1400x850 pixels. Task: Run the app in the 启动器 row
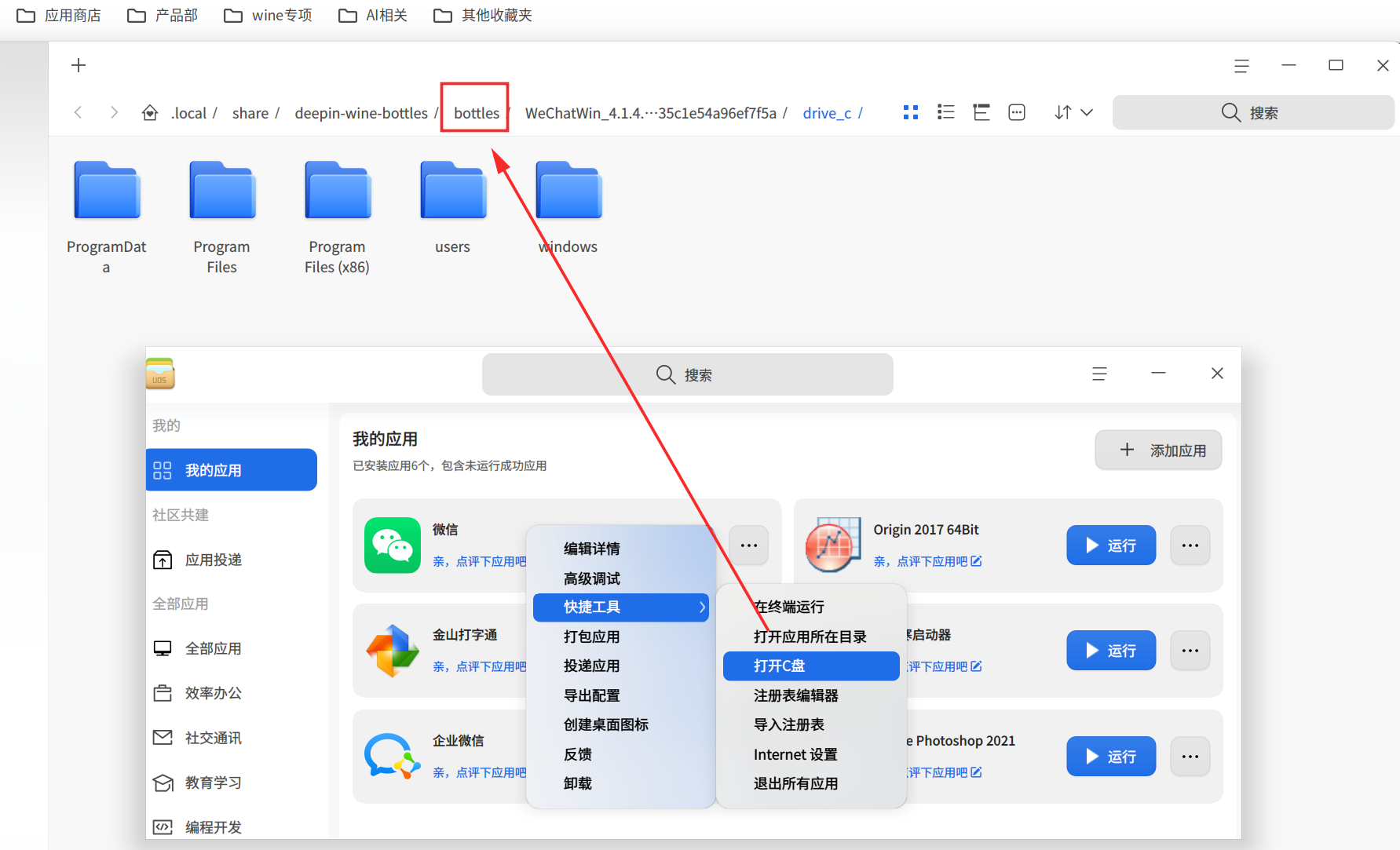point(1111,651)
